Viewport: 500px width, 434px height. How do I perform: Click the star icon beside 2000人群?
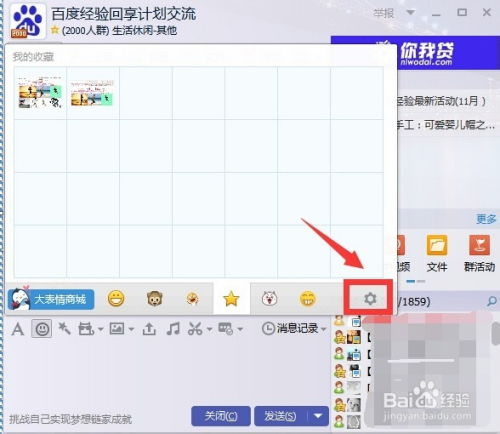point(55,30)
